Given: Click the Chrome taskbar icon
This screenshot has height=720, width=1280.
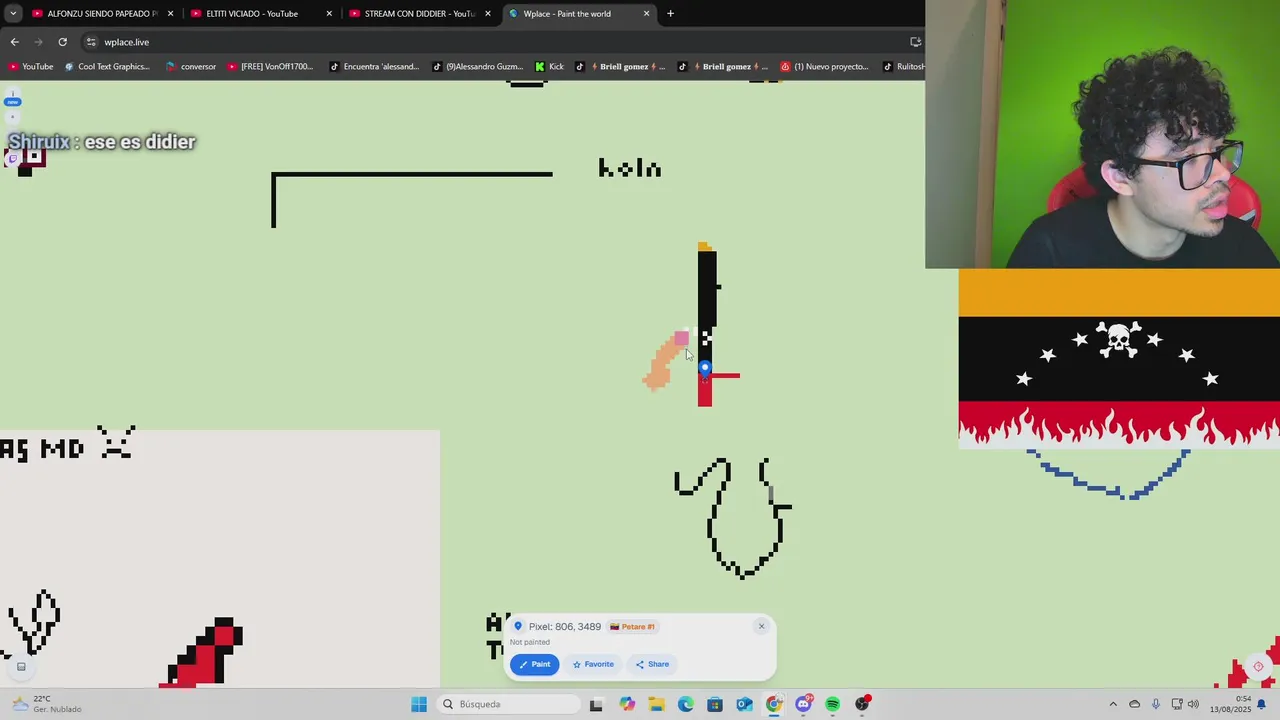Looking at the screenshot, I should coord(774,704).
